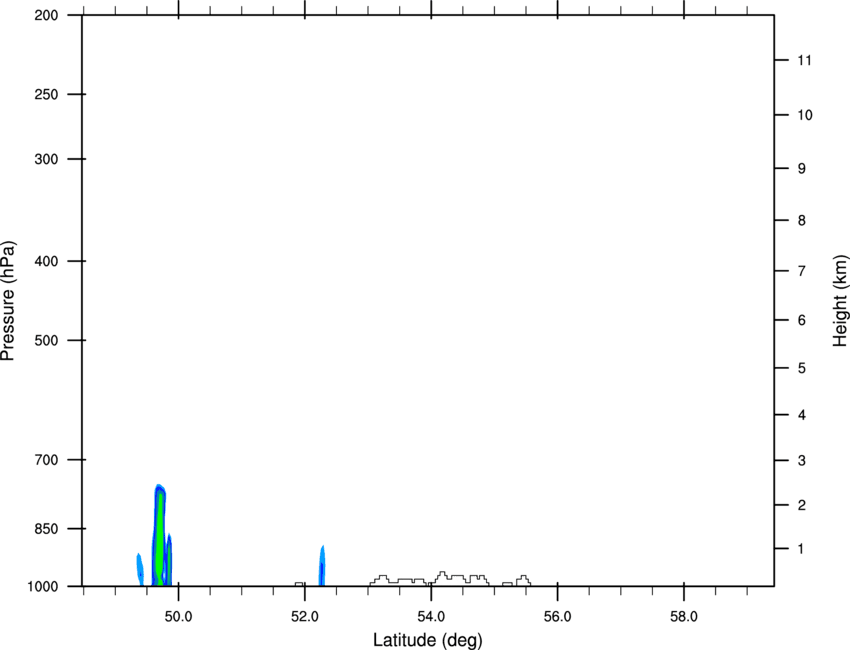
Task: Click latitude tick label 54.0
Action: click(x=431, y=617)
